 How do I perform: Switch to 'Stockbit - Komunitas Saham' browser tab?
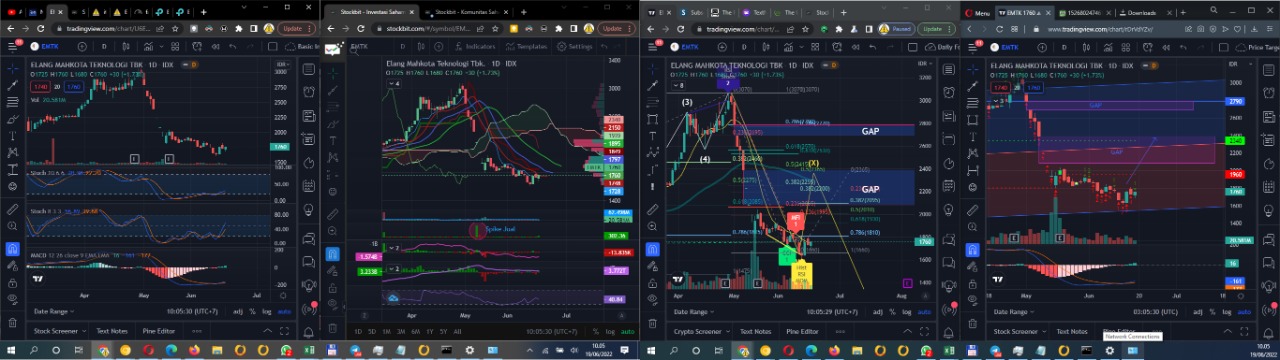(468, 12)
